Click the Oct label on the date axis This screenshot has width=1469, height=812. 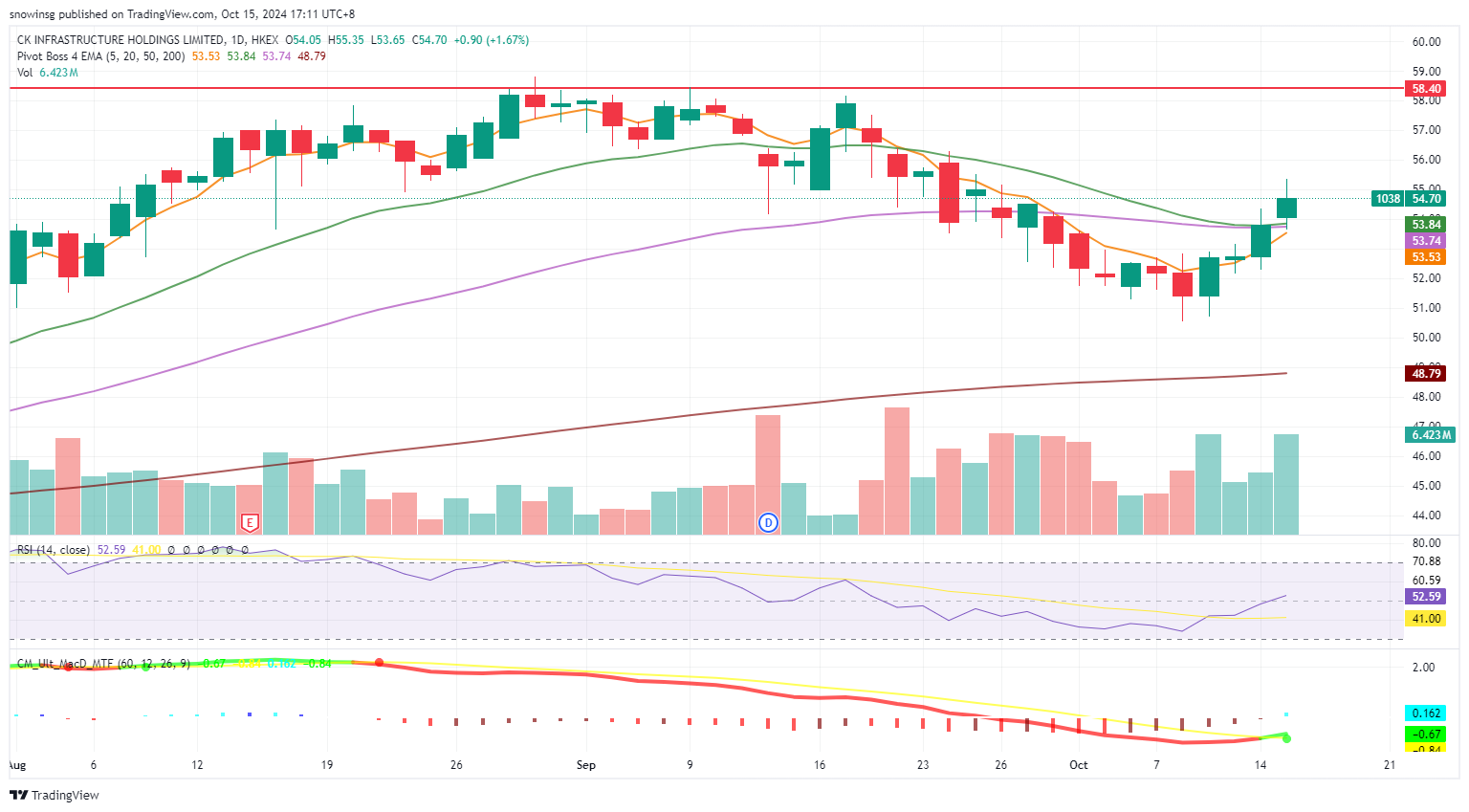pos(1079,765)
